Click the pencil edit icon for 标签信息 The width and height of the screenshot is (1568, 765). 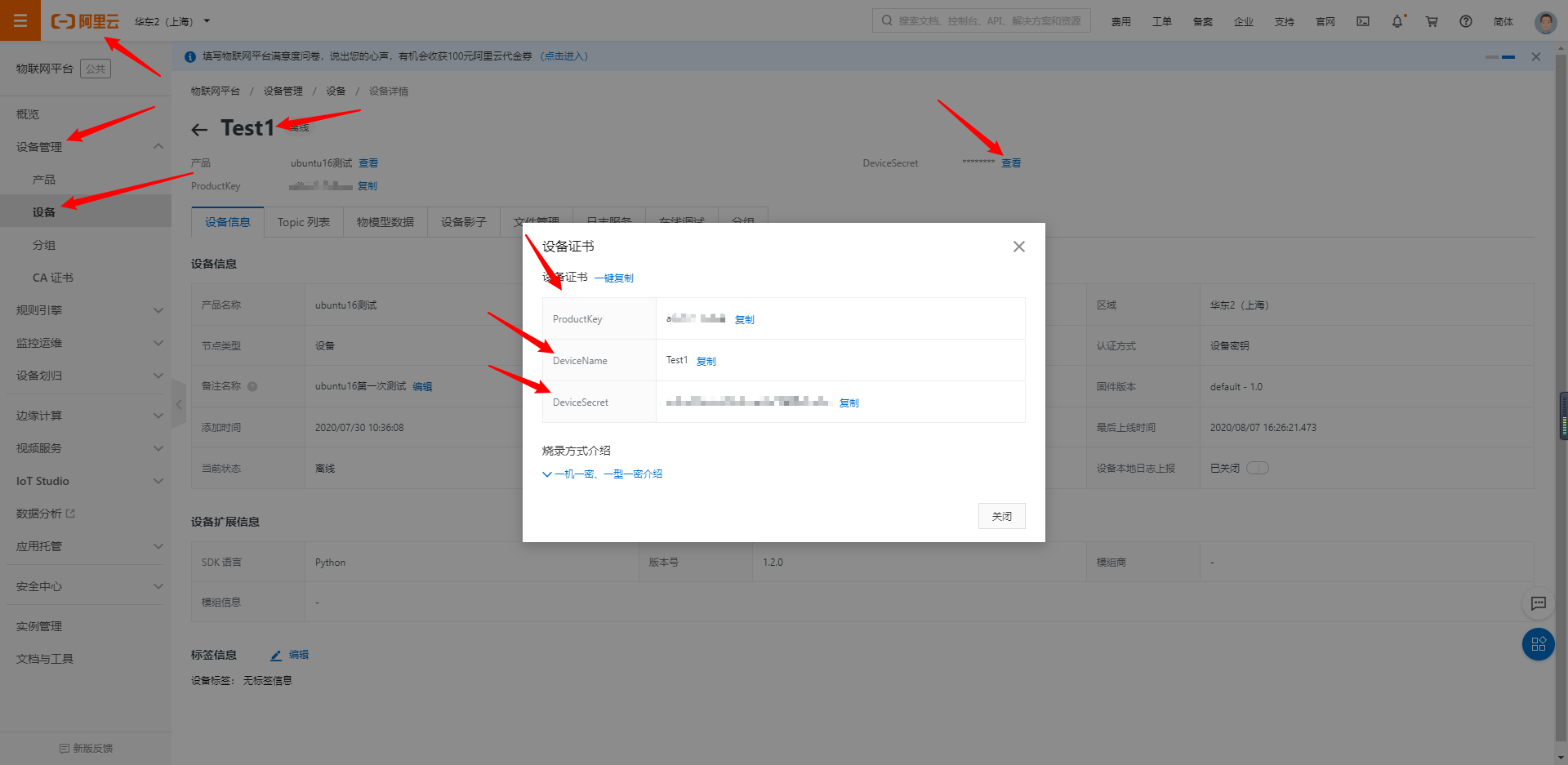click(x=276, y=655)
